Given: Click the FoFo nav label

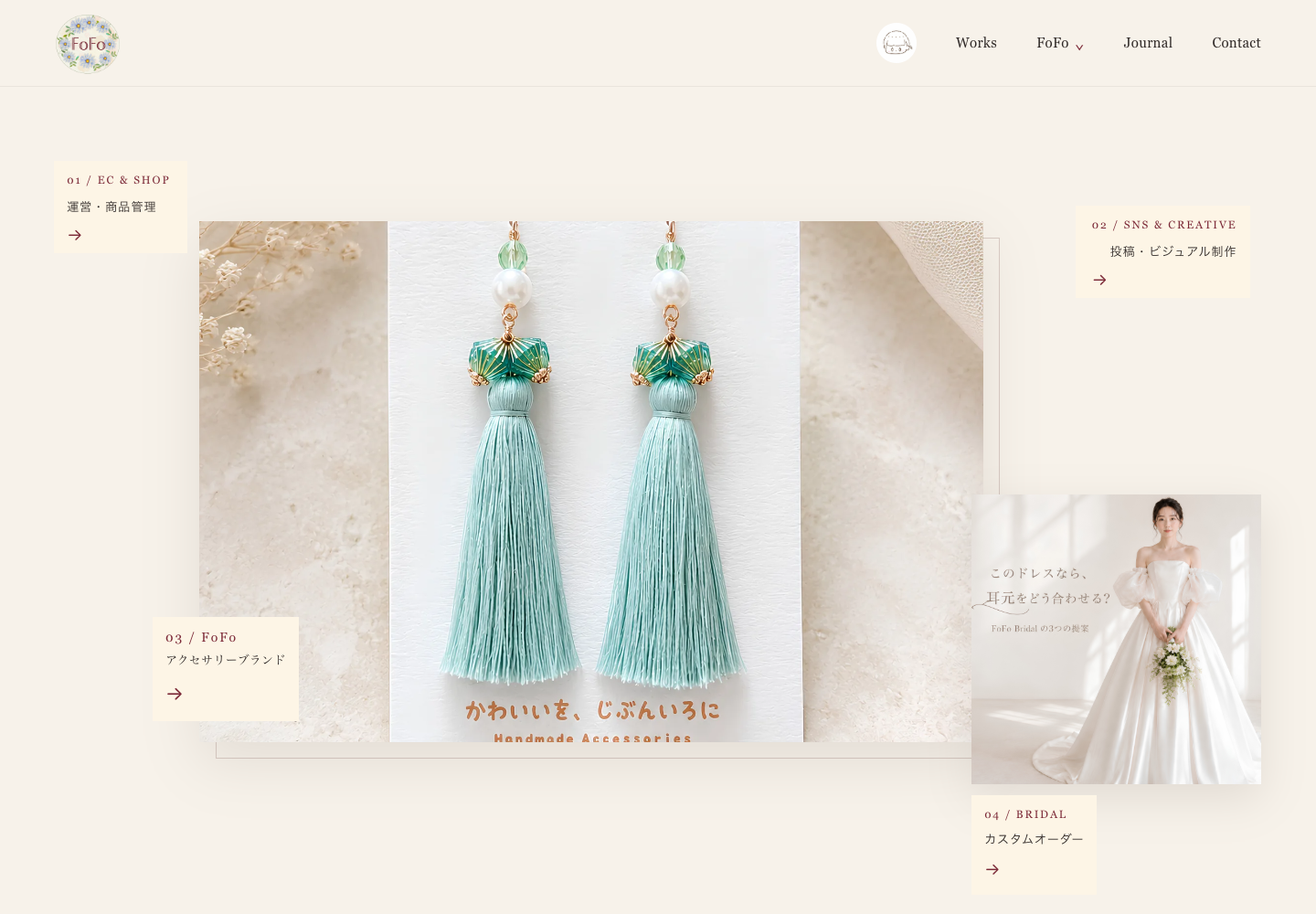Looking at the screenshot, I should (x=1053, y=43).
